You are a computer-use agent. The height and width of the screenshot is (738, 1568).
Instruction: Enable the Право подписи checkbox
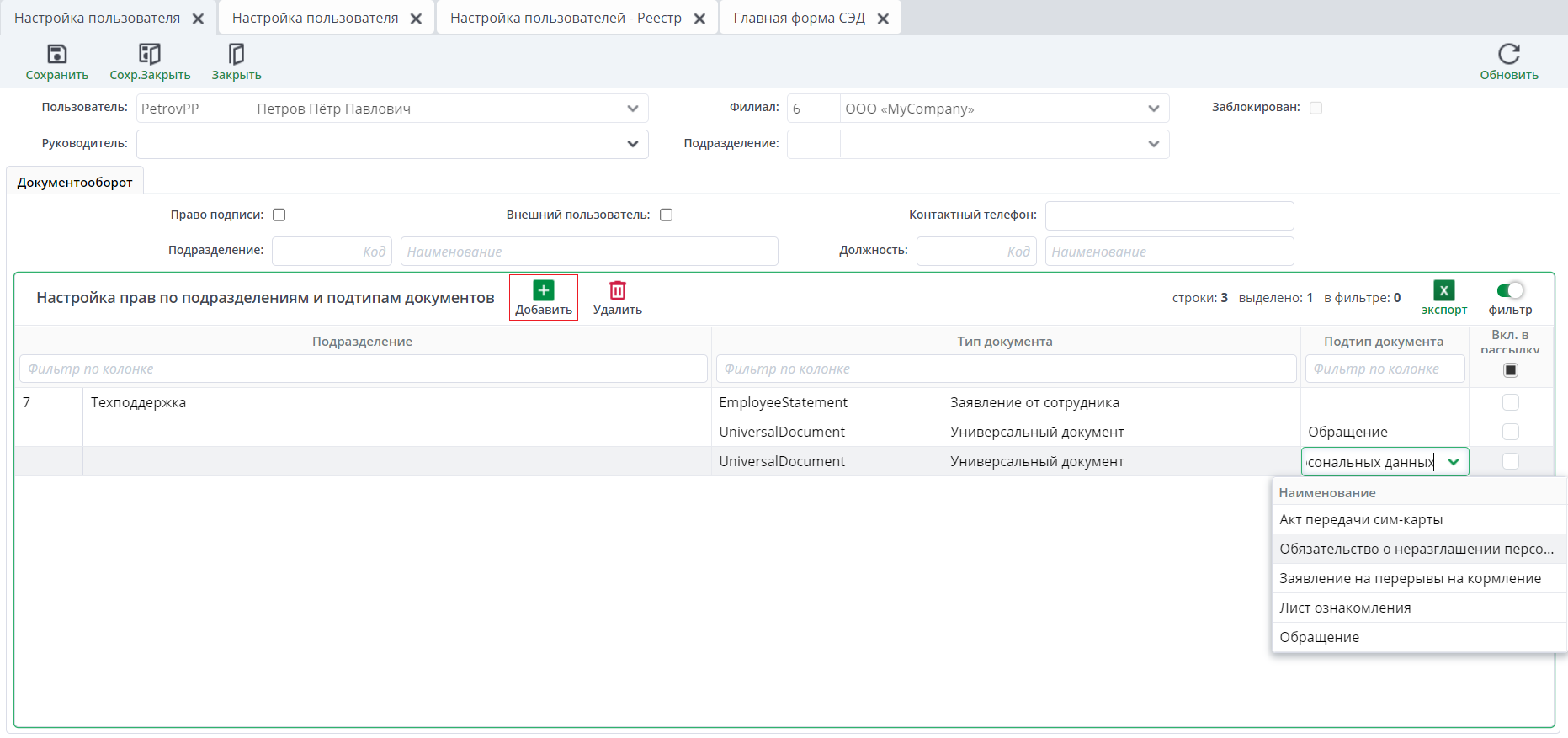tap(279, 215)
